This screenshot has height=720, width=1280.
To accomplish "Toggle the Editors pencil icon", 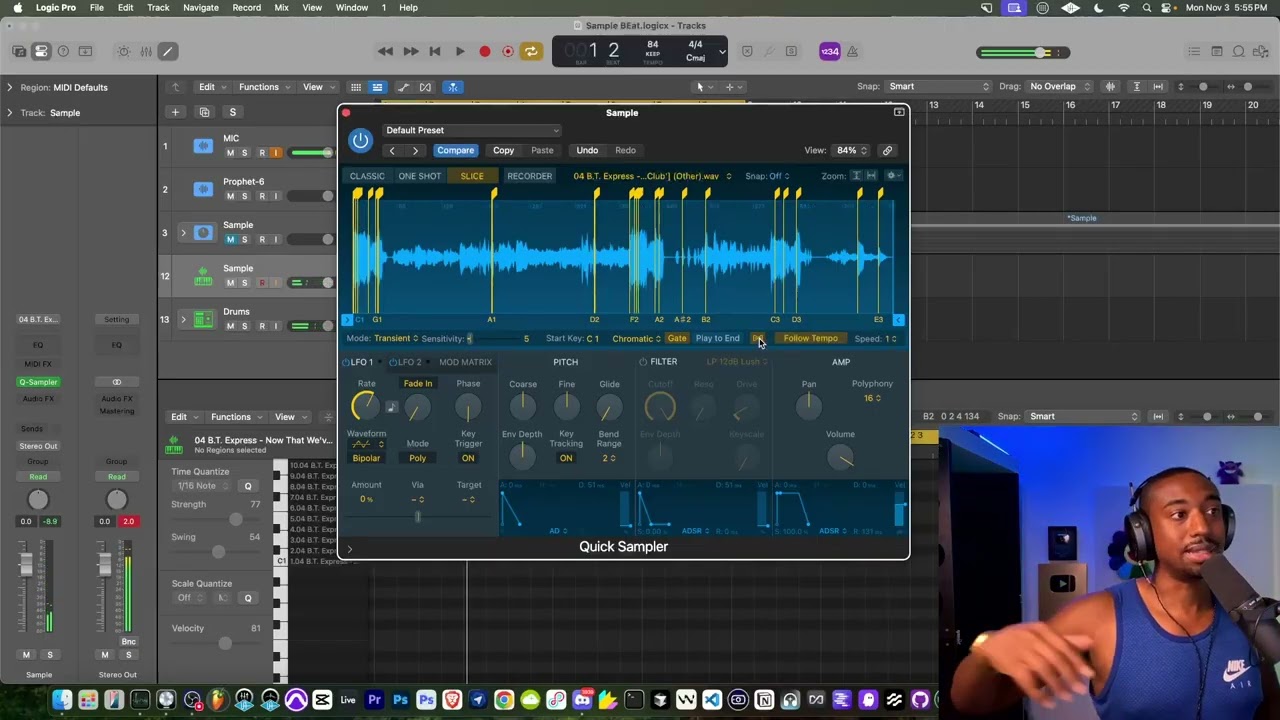I will click(x=168, y=52).
